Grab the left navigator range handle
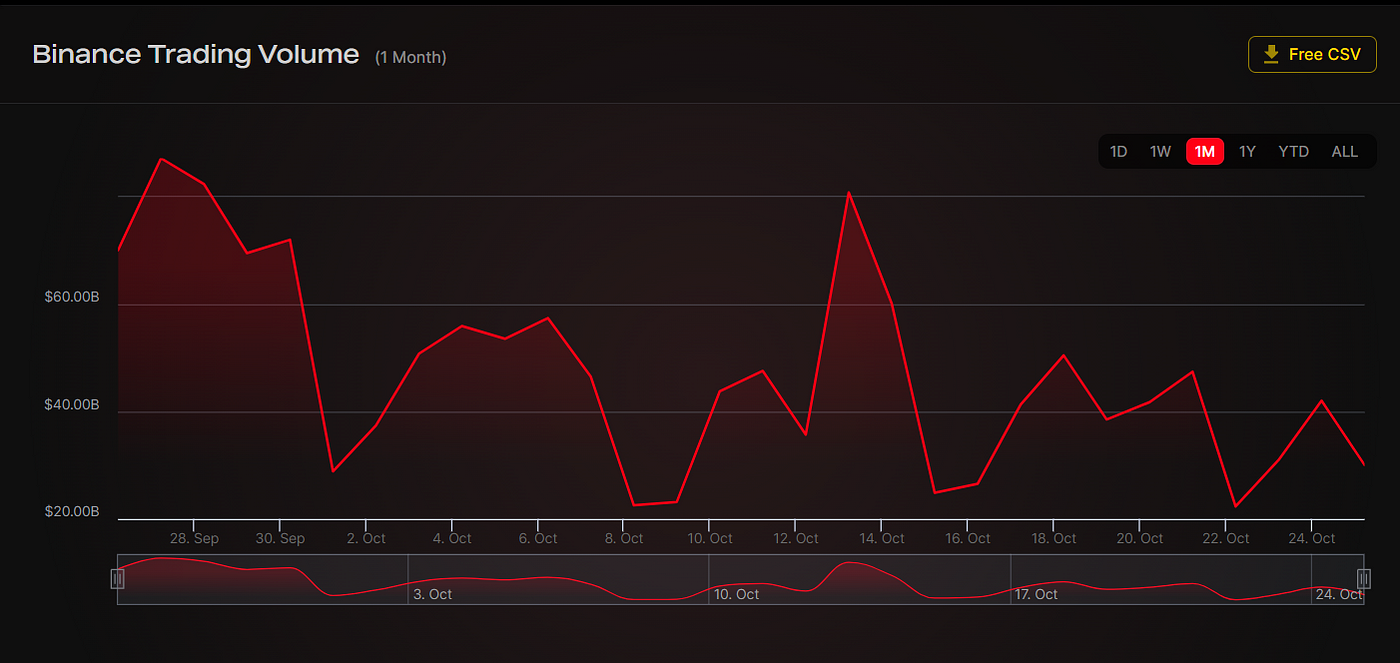The height and width of the screenshot is (663, 1400). tap(117, 578)
